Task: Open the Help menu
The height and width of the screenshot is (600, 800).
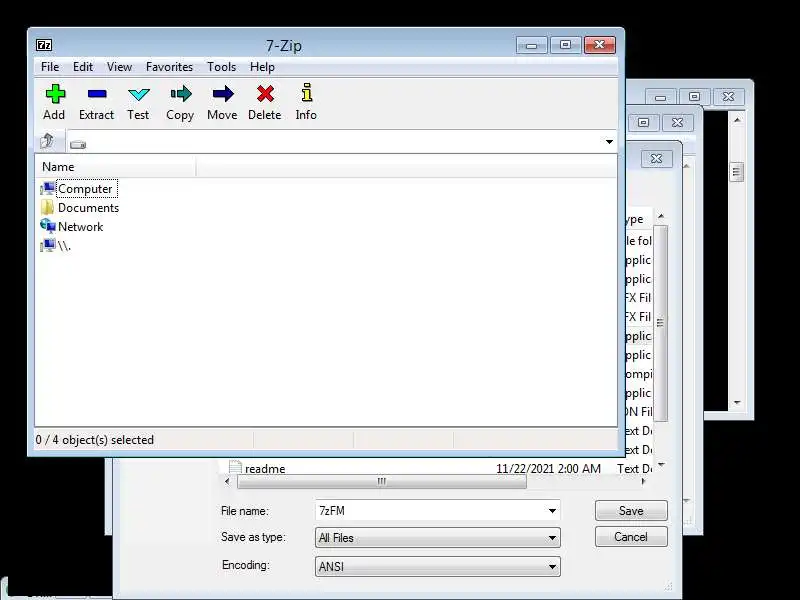Action: [262, 67]
